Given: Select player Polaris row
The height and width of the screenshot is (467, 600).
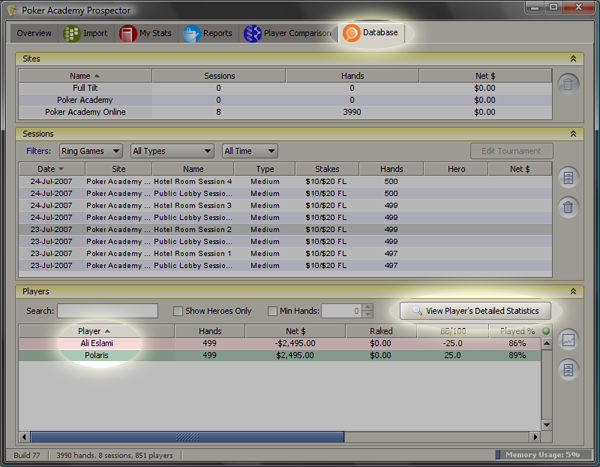Looking at the screenshot, I should pyautogui.click(x=280, y=355).
